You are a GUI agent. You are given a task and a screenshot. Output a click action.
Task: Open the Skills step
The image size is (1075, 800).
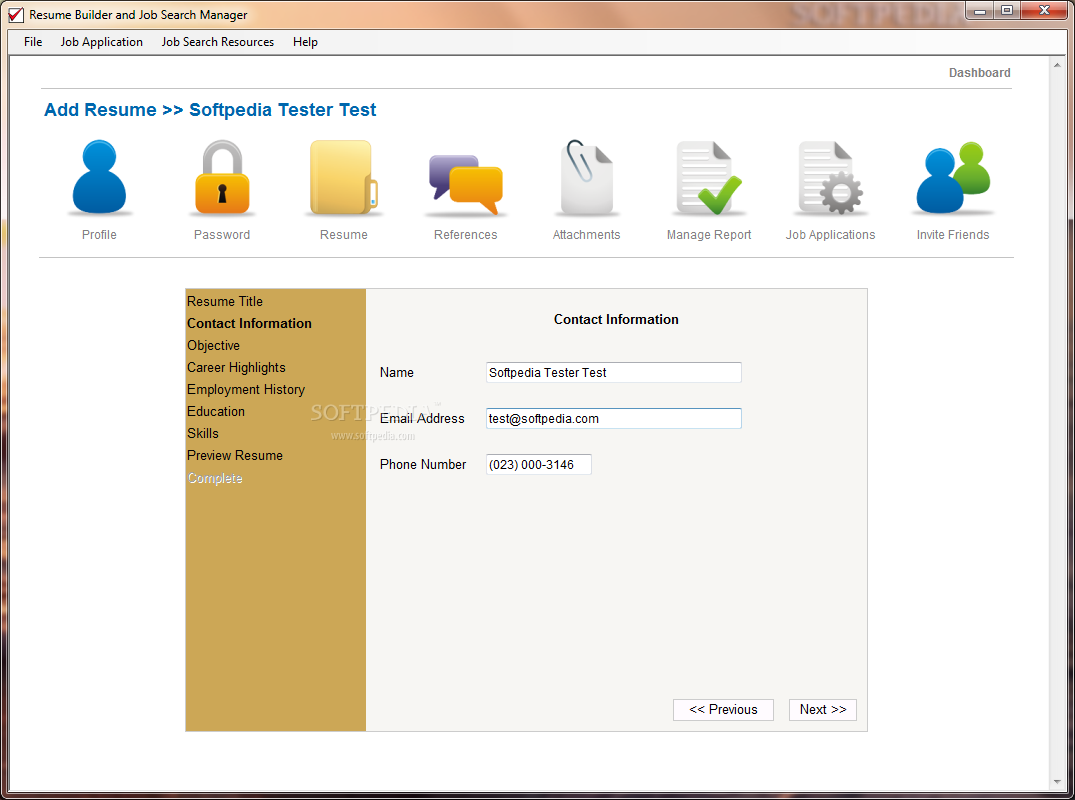click(203, 433)
